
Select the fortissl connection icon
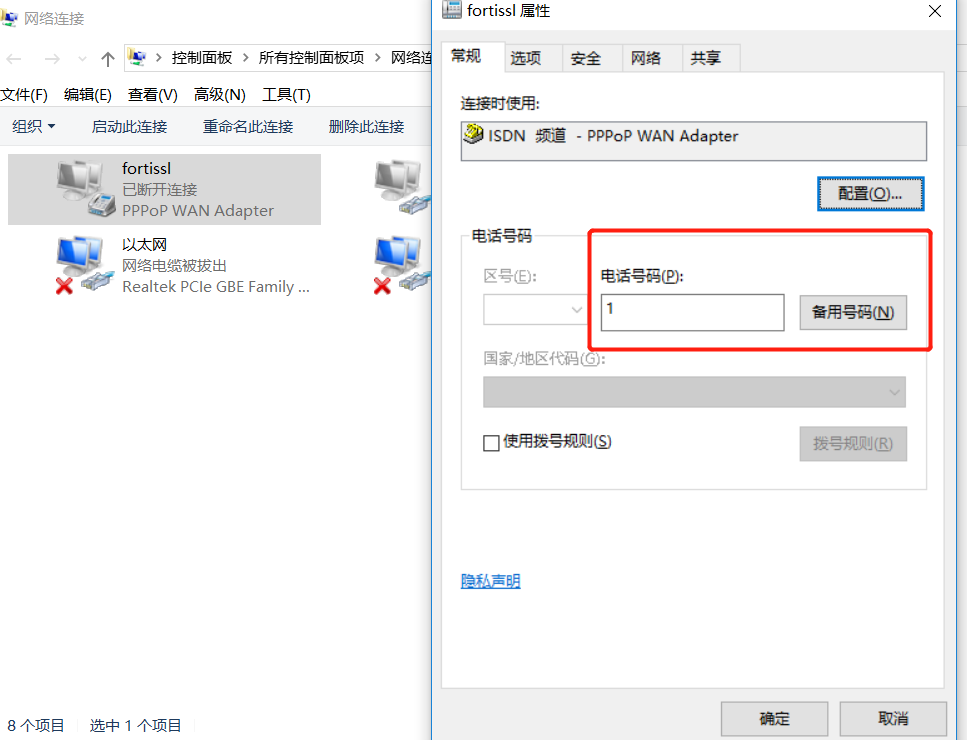tap(86, 189)
